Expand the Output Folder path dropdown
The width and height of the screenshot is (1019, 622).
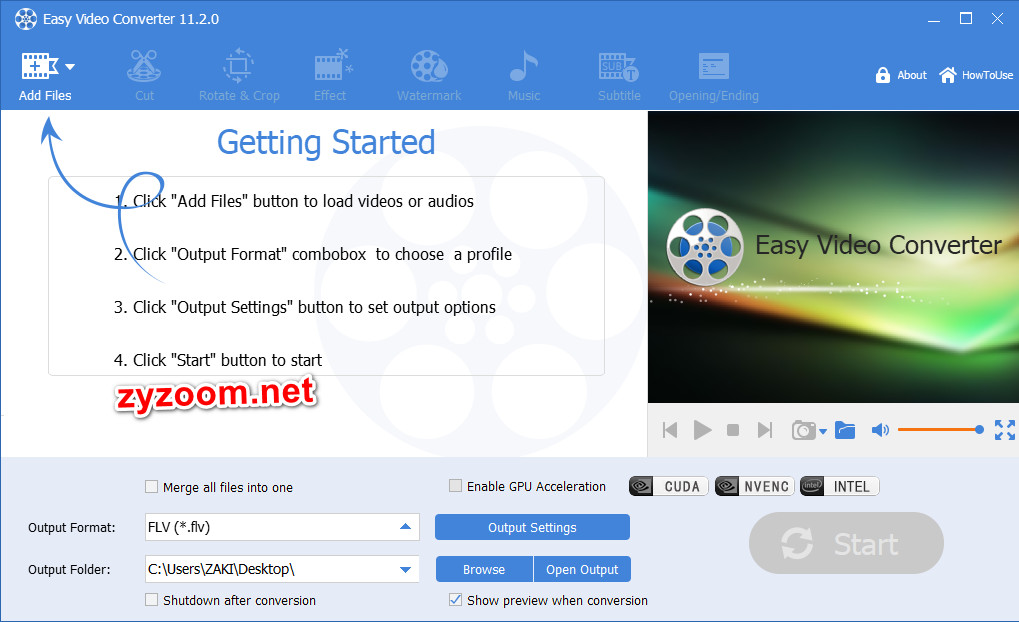tap(406, 569)
